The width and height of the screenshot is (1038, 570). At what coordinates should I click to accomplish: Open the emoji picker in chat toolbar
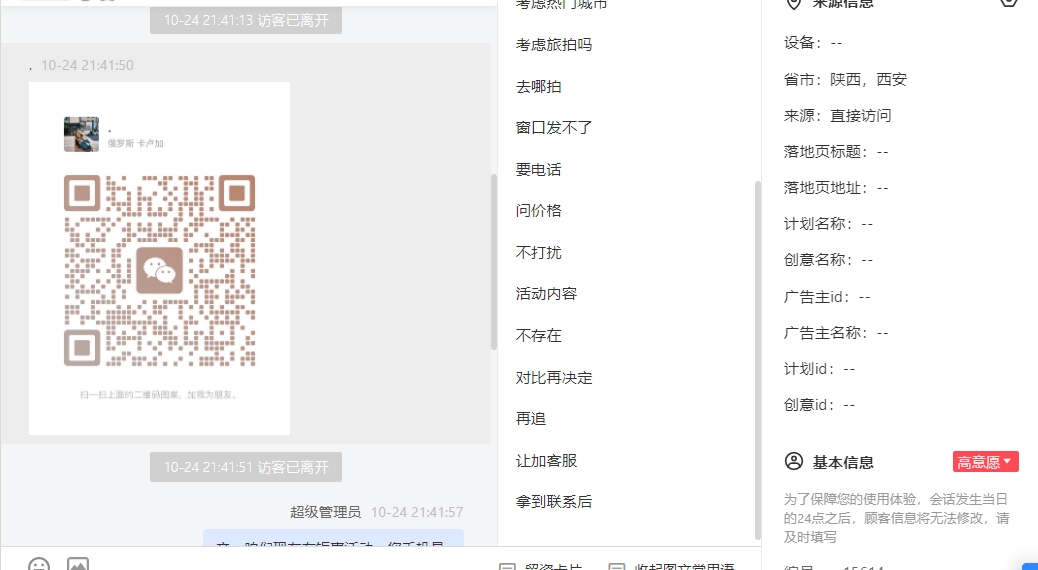pos(39,565)
